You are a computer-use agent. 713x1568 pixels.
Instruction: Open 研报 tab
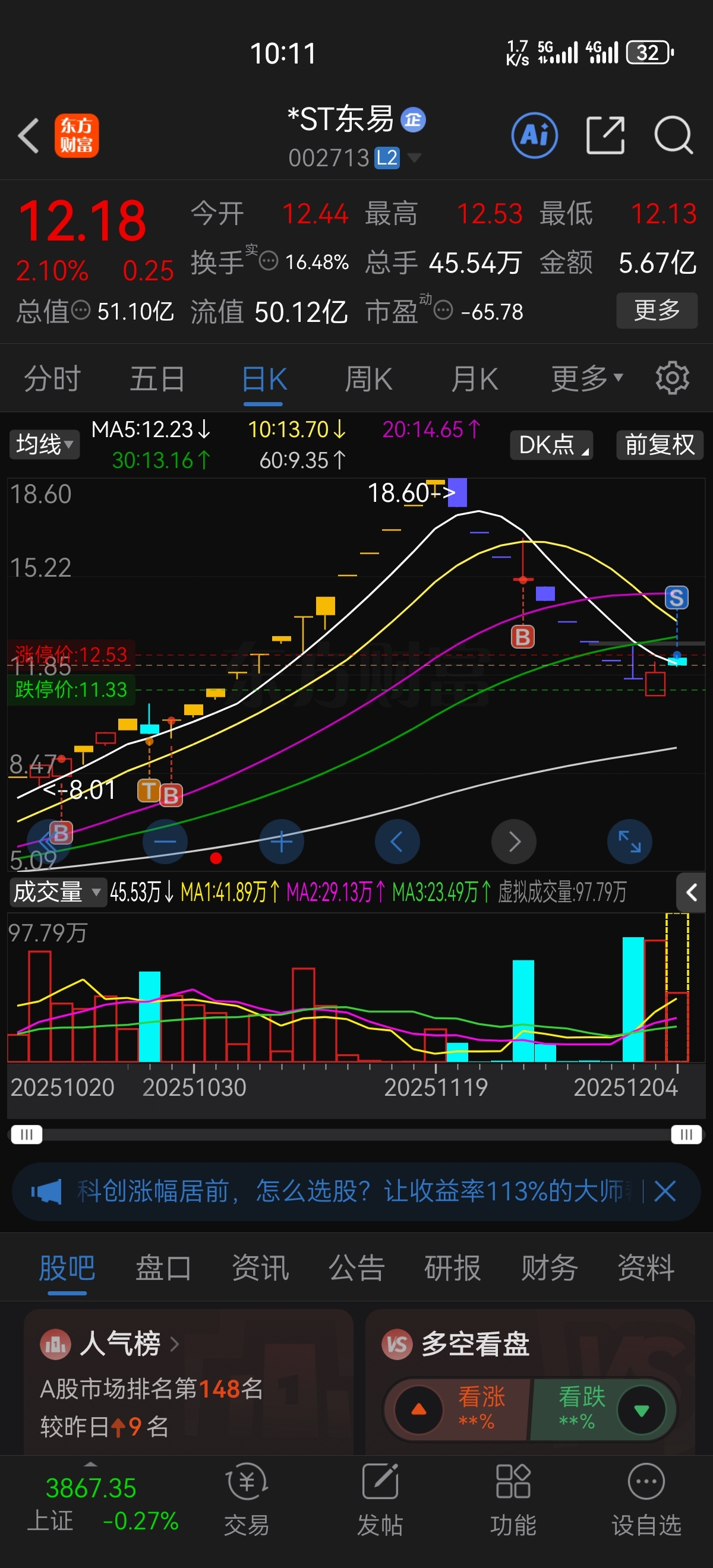pyautogui.click(x=452, y=1269)
